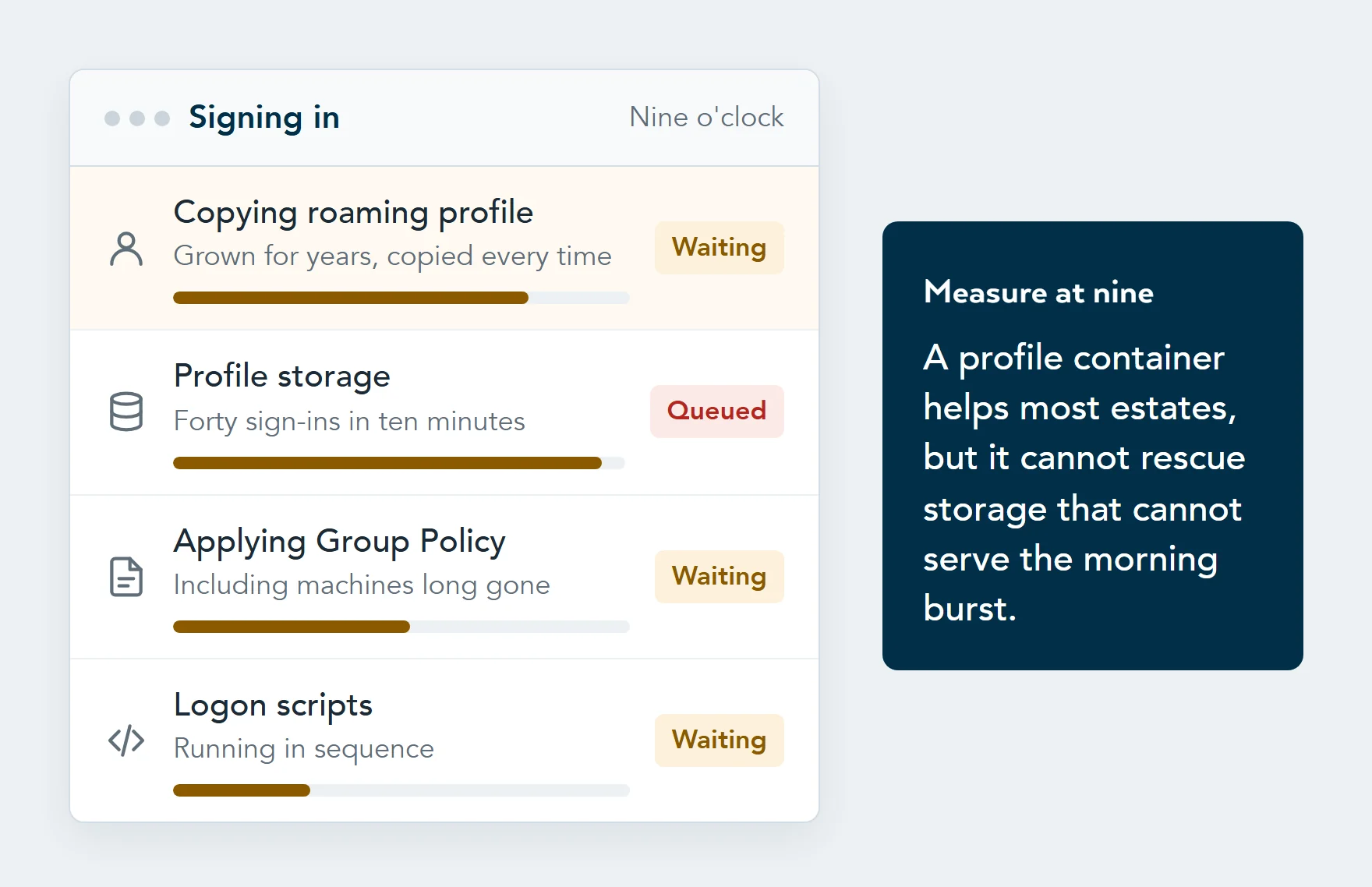Viewport: 1372px width, 887px height.
Task: Click the Nine o'clock label
Action: click(706, 117)
